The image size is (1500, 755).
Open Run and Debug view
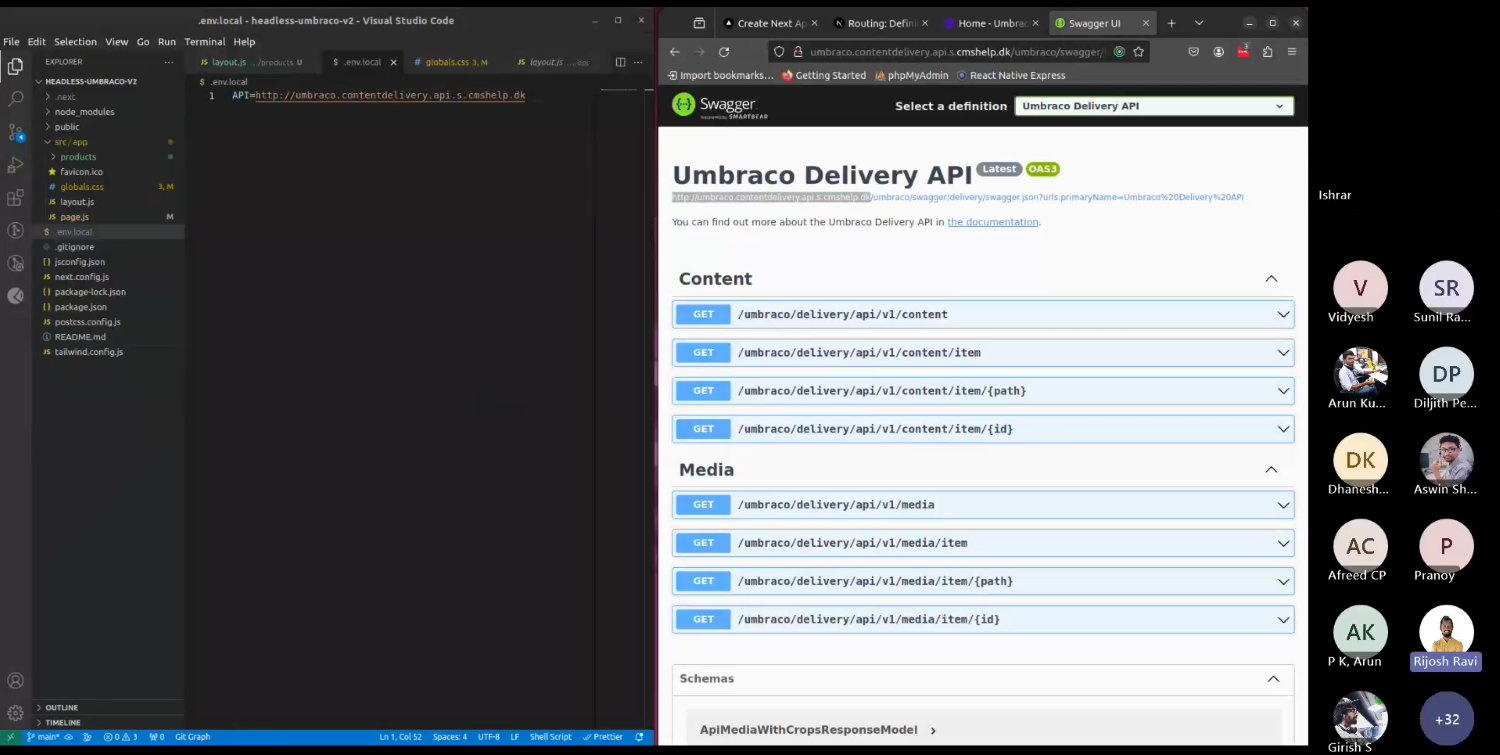pos(15,165)
